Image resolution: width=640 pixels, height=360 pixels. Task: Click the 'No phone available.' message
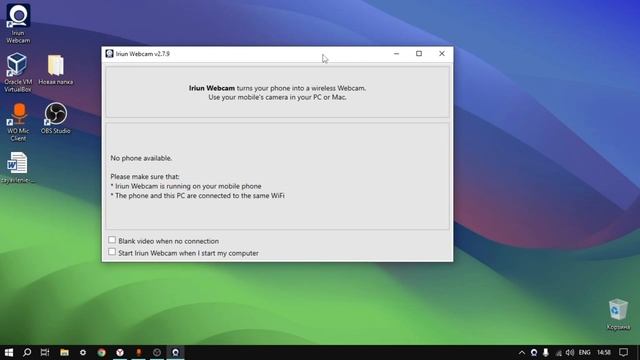pyautogui.click(x=141, y=158)
